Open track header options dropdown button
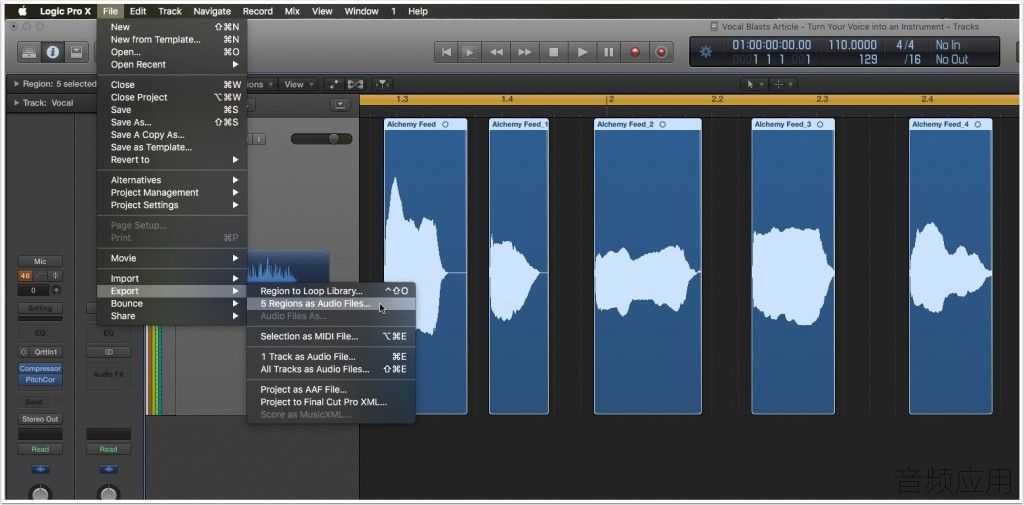This screenshot has width=1024, height=505. click(x=340, y=105)
